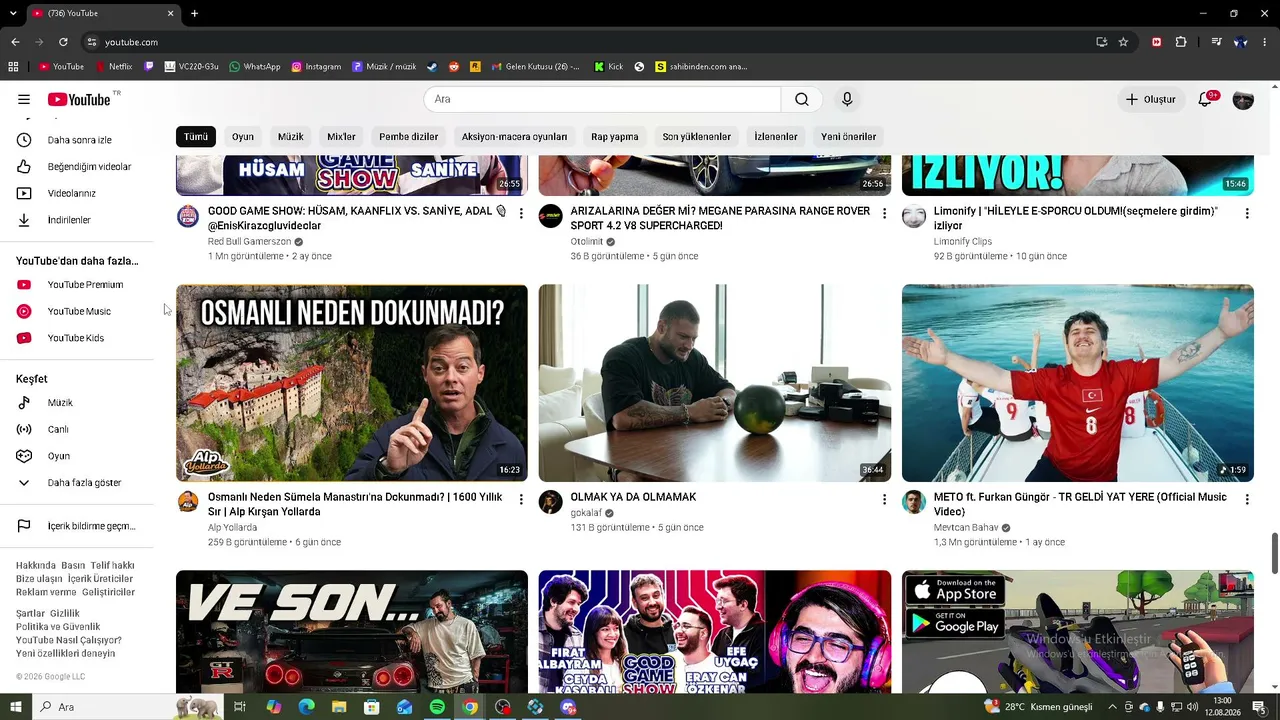Image resolution: width=1280 pixels, height=720 pixels.
Task: Click the Otolimit channel avatar
Action: (x=551, y=216)
